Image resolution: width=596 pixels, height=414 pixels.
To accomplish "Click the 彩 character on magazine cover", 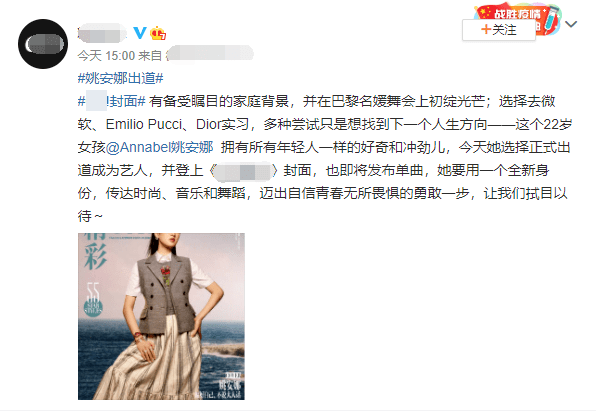I will (95, 257).
